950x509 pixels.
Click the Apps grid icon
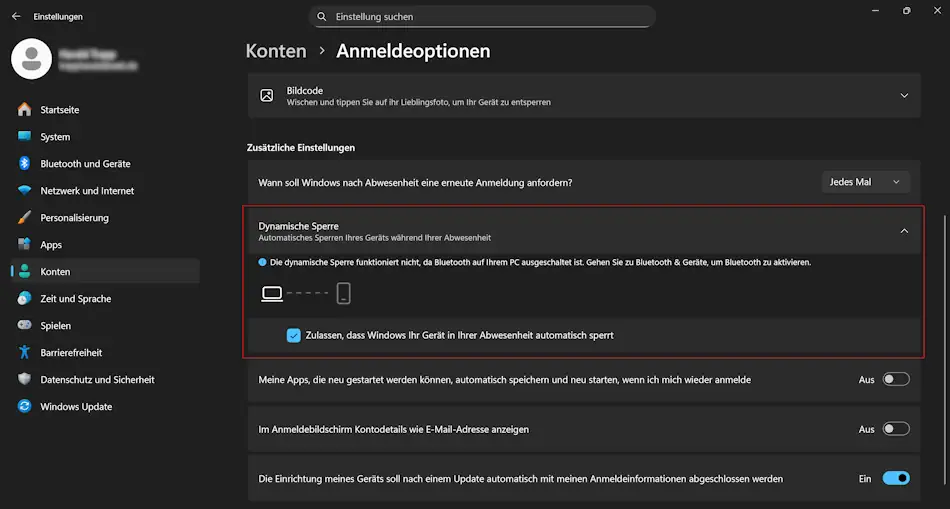pos(24,245)
